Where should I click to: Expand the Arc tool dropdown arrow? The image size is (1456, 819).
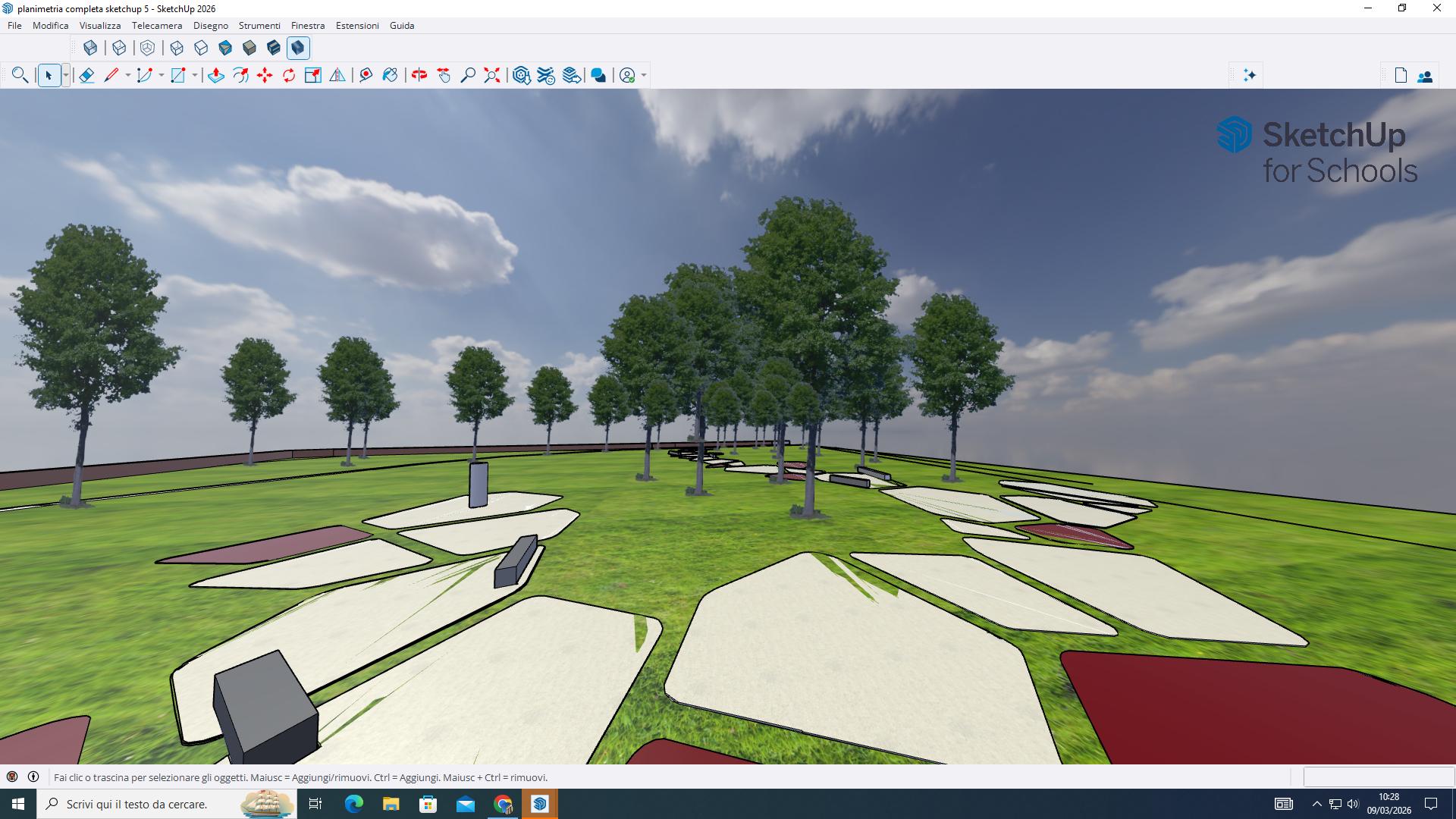pos(161,75)
